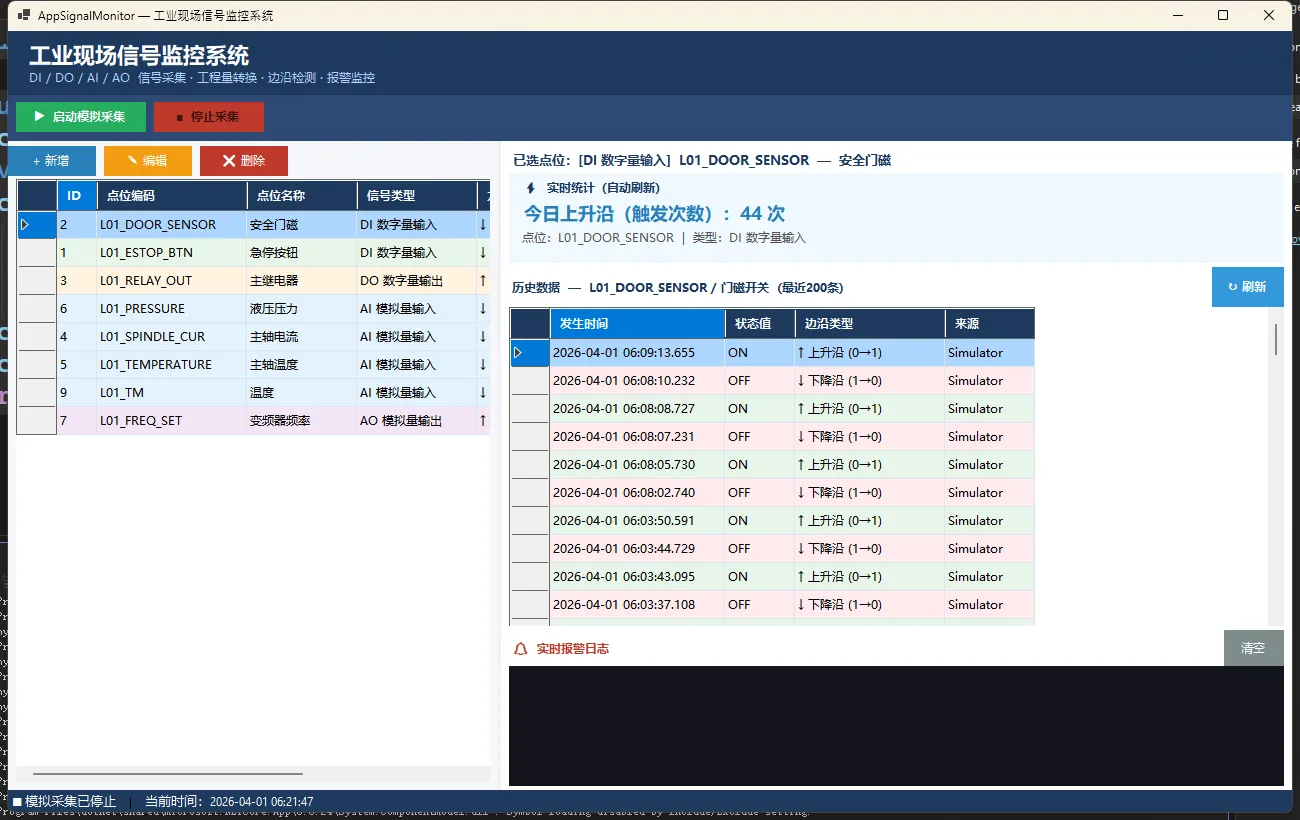Select the L01_ESTOP_BTN row
The image size is (1300, 820).
pos(170,253)
